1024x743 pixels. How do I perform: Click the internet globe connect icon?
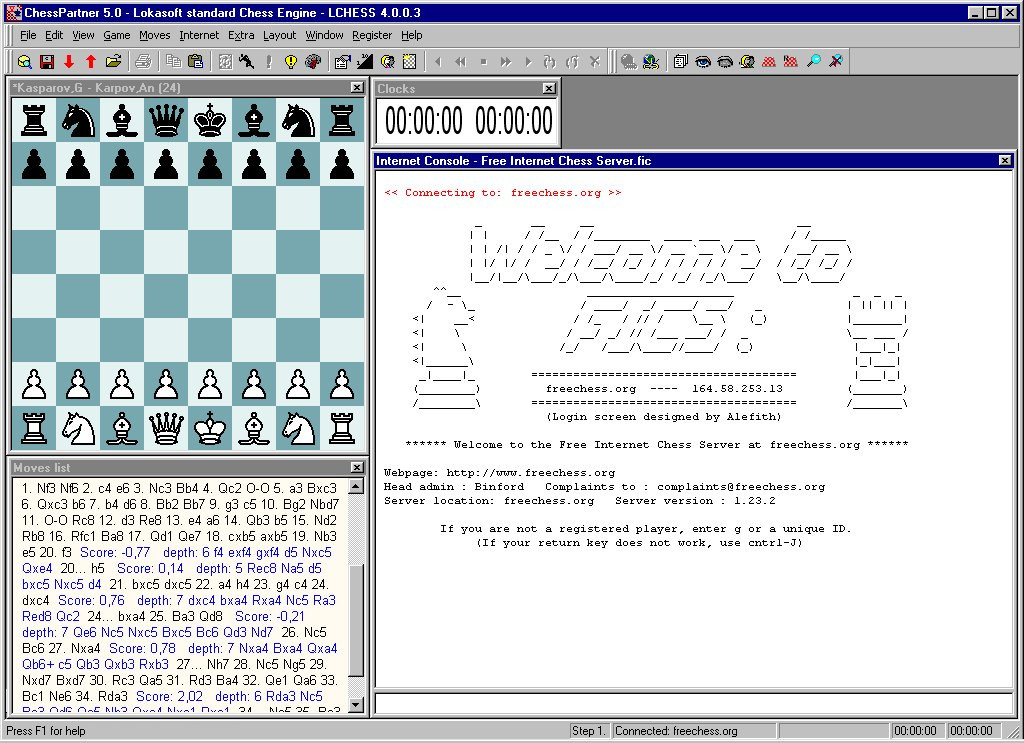(651, 61)
